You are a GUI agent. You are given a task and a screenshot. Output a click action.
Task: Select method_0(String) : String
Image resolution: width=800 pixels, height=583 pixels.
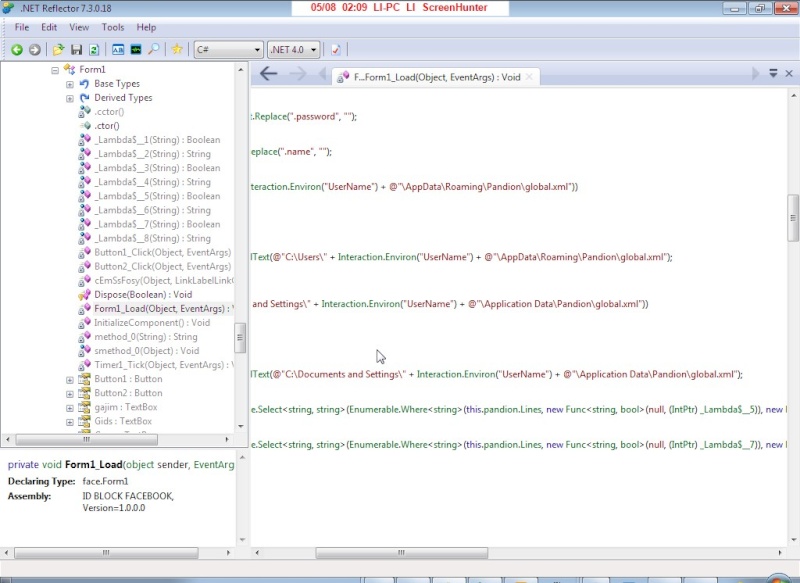146,337
